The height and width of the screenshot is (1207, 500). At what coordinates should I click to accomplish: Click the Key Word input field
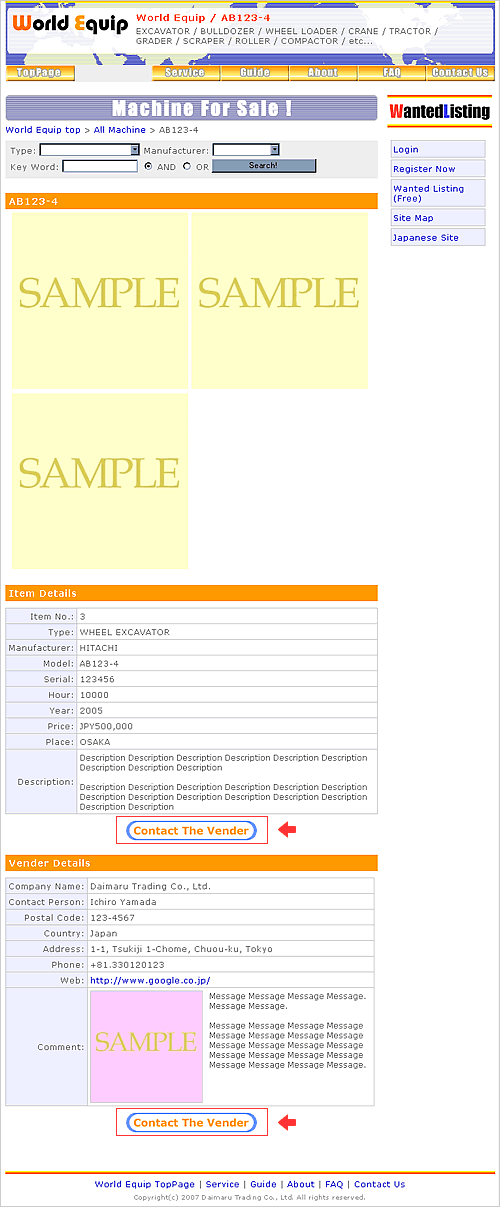click(100, 166)
